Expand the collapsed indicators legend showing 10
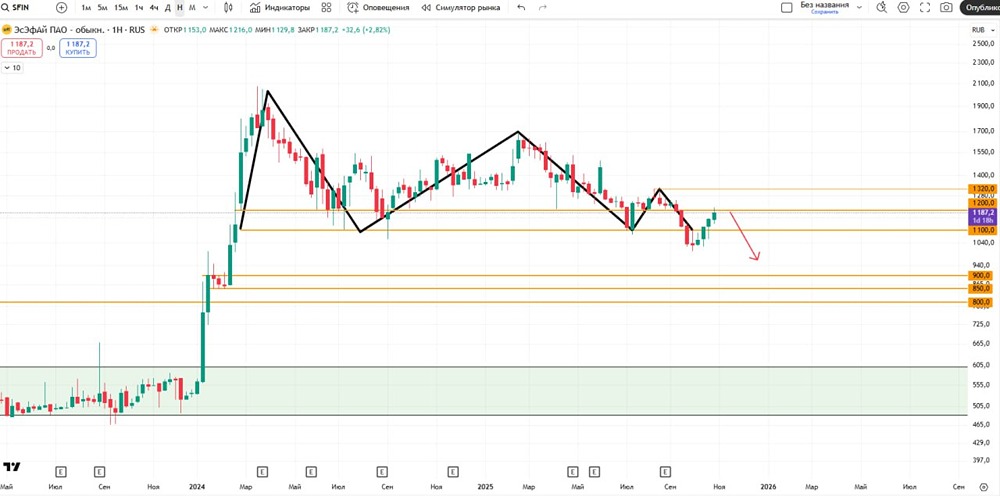 pos(12,68)
